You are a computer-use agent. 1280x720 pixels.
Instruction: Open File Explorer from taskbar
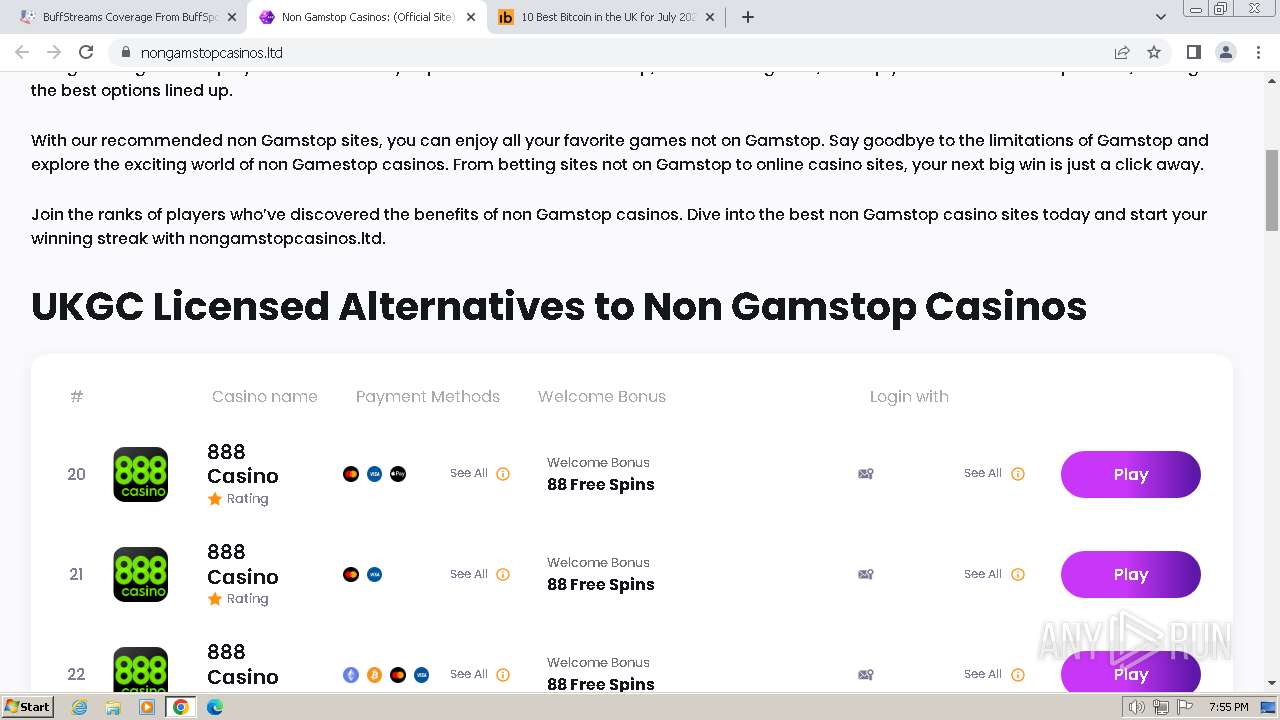(113, 707)
